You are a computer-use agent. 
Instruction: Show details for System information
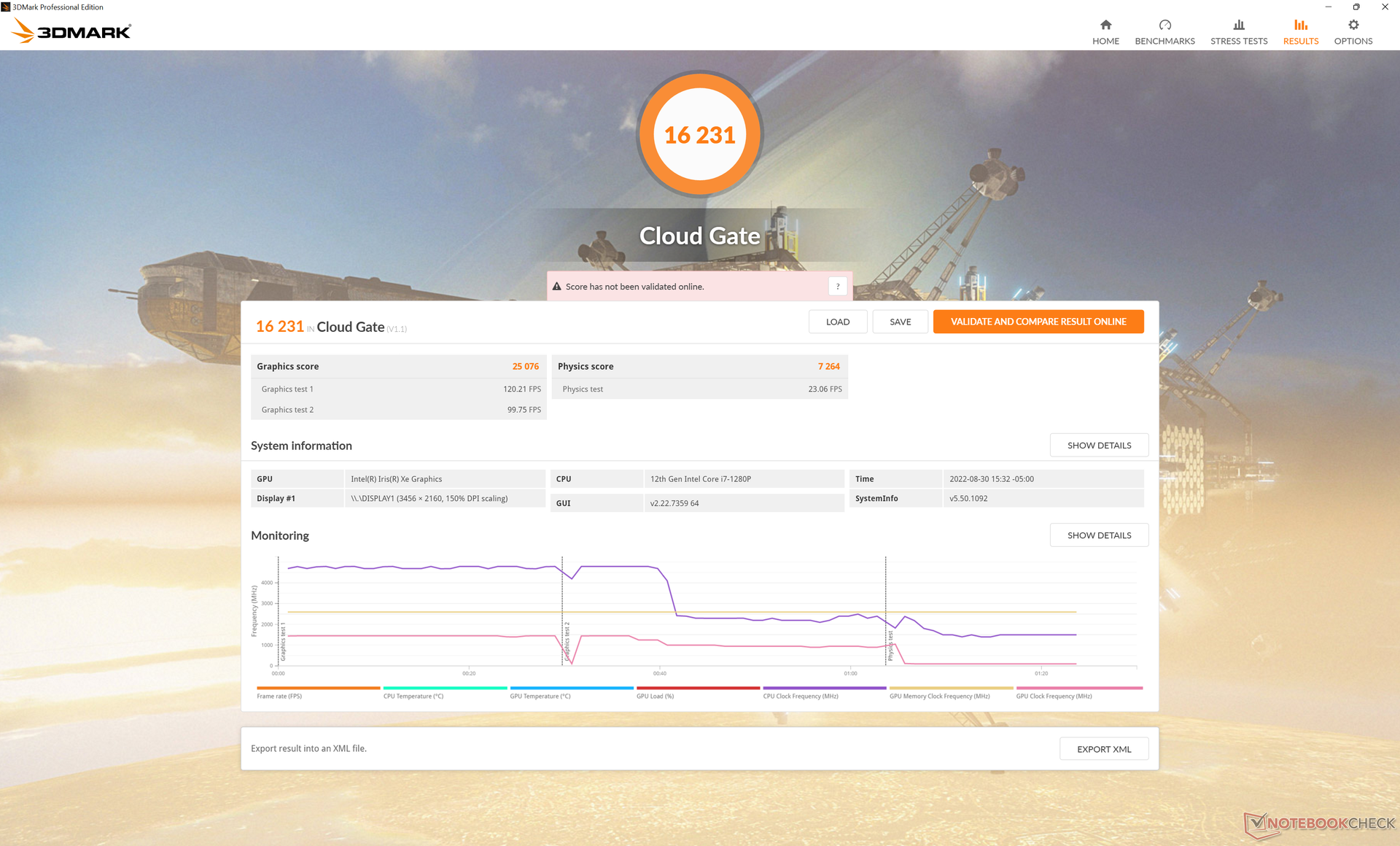pyautogui.click(x=1098, y=445)
